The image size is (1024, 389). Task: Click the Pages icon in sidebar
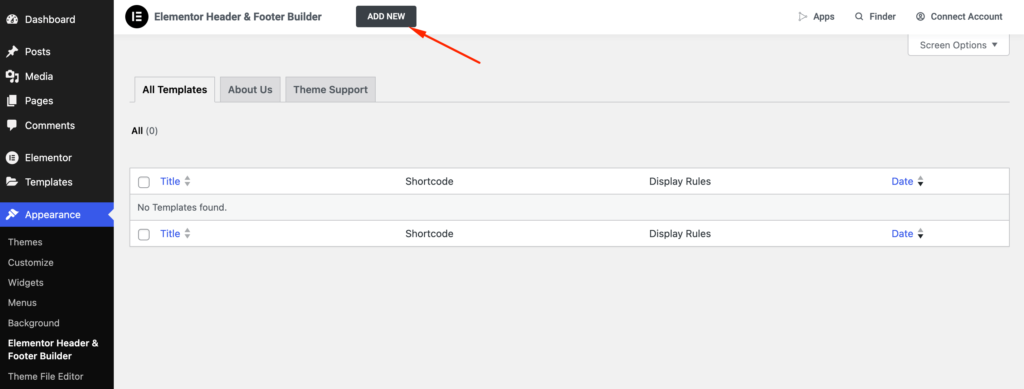tap(12, 101)
